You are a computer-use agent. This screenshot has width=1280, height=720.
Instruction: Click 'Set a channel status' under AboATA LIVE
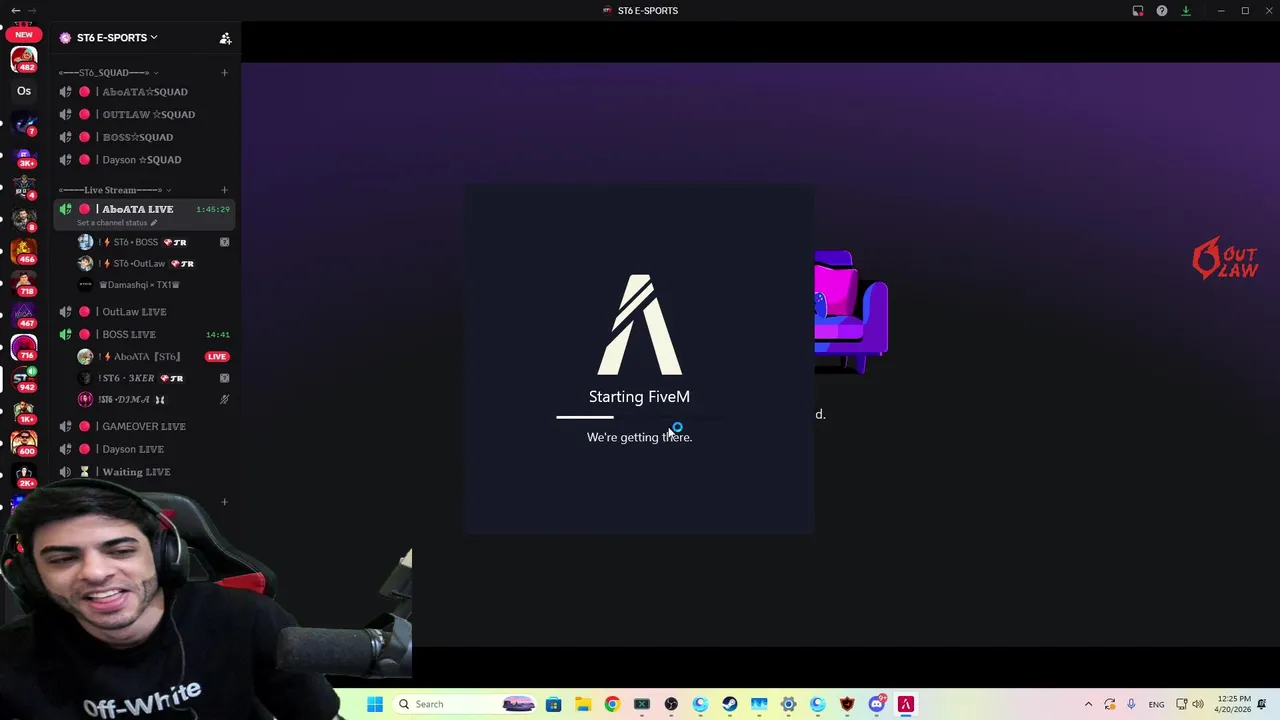(x=117, y=223)
